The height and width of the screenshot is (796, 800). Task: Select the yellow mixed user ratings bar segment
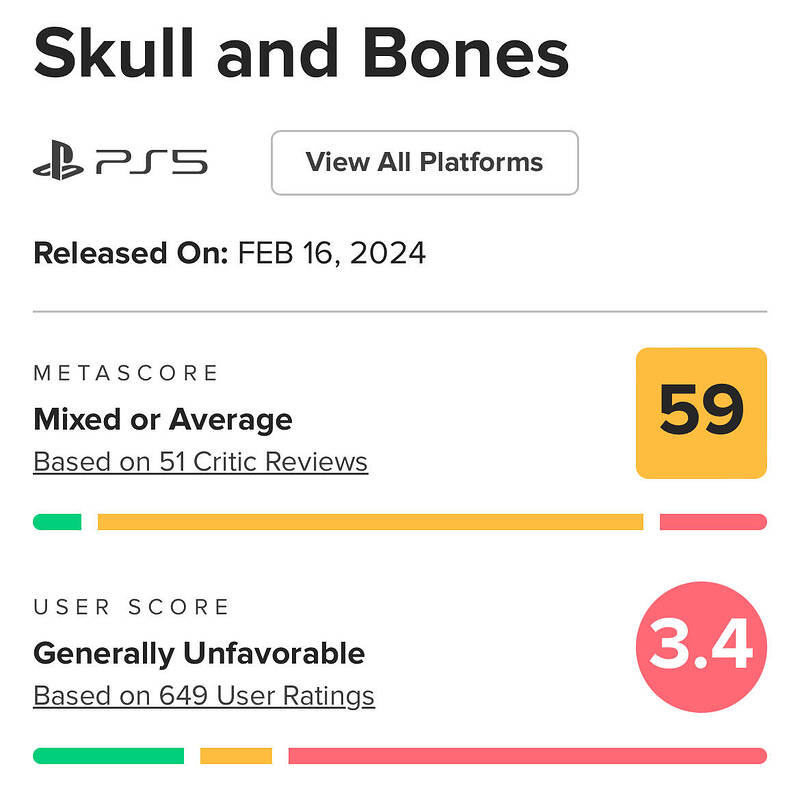coord(236,756)
